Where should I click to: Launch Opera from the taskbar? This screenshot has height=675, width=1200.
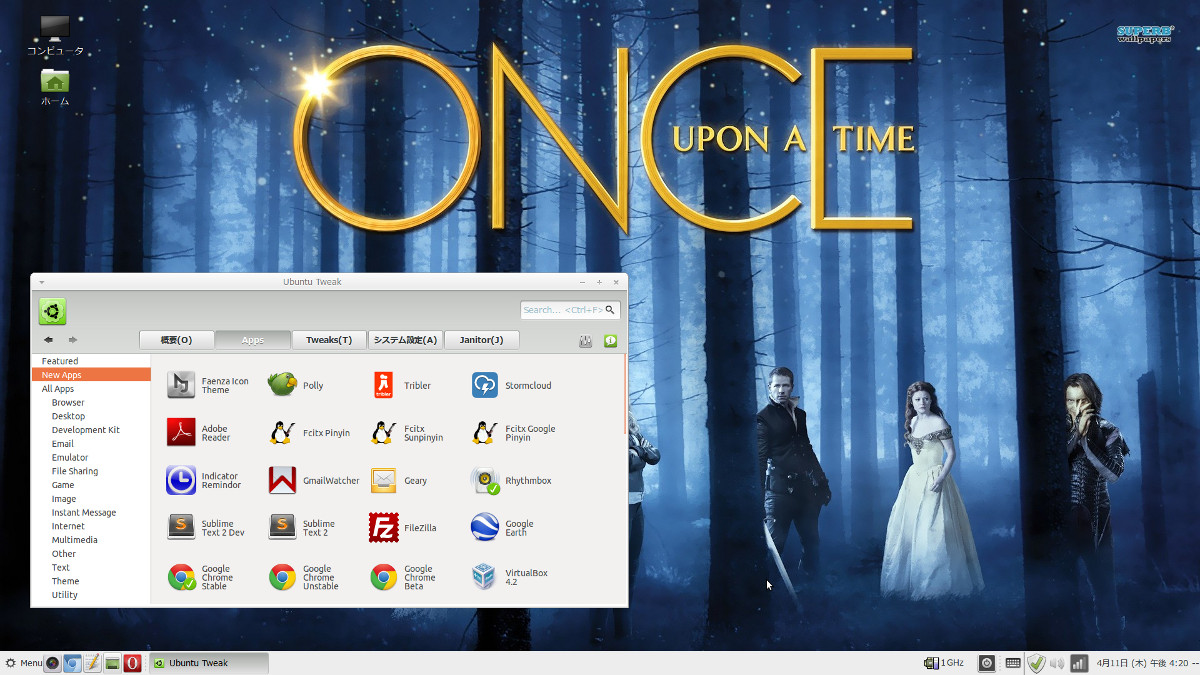[x=132, y=663]
